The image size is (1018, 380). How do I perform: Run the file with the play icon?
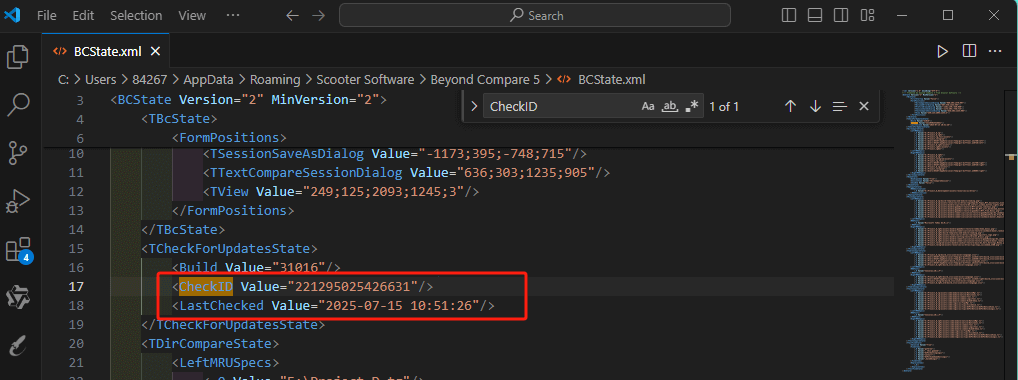943,52
